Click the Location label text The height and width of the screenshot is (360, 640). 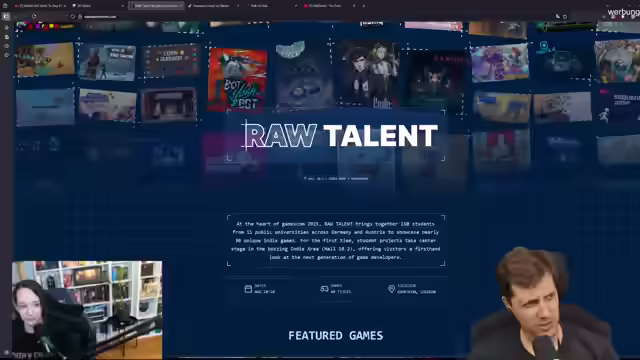407,286
